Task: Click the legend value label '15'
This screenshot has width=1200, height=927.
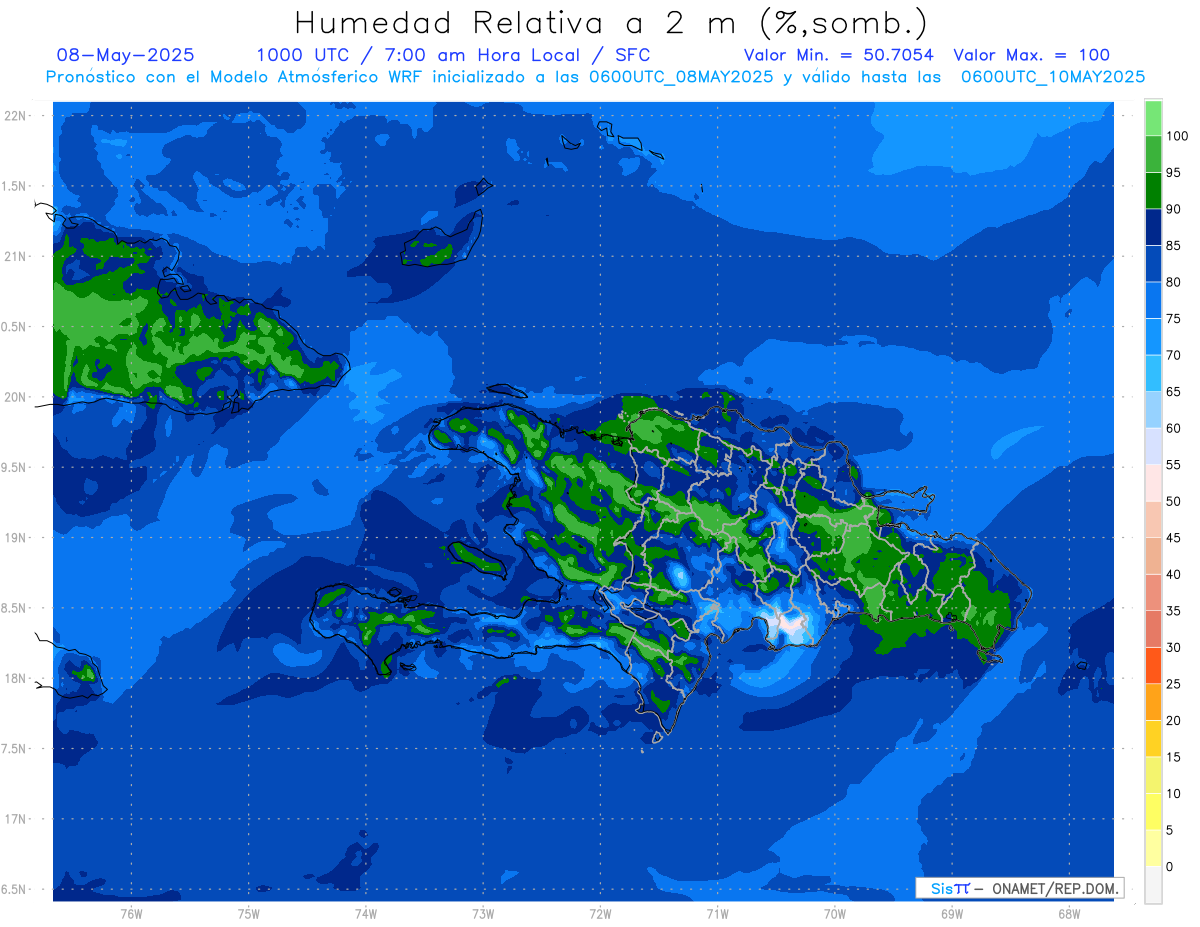Action: [1173, 757]
